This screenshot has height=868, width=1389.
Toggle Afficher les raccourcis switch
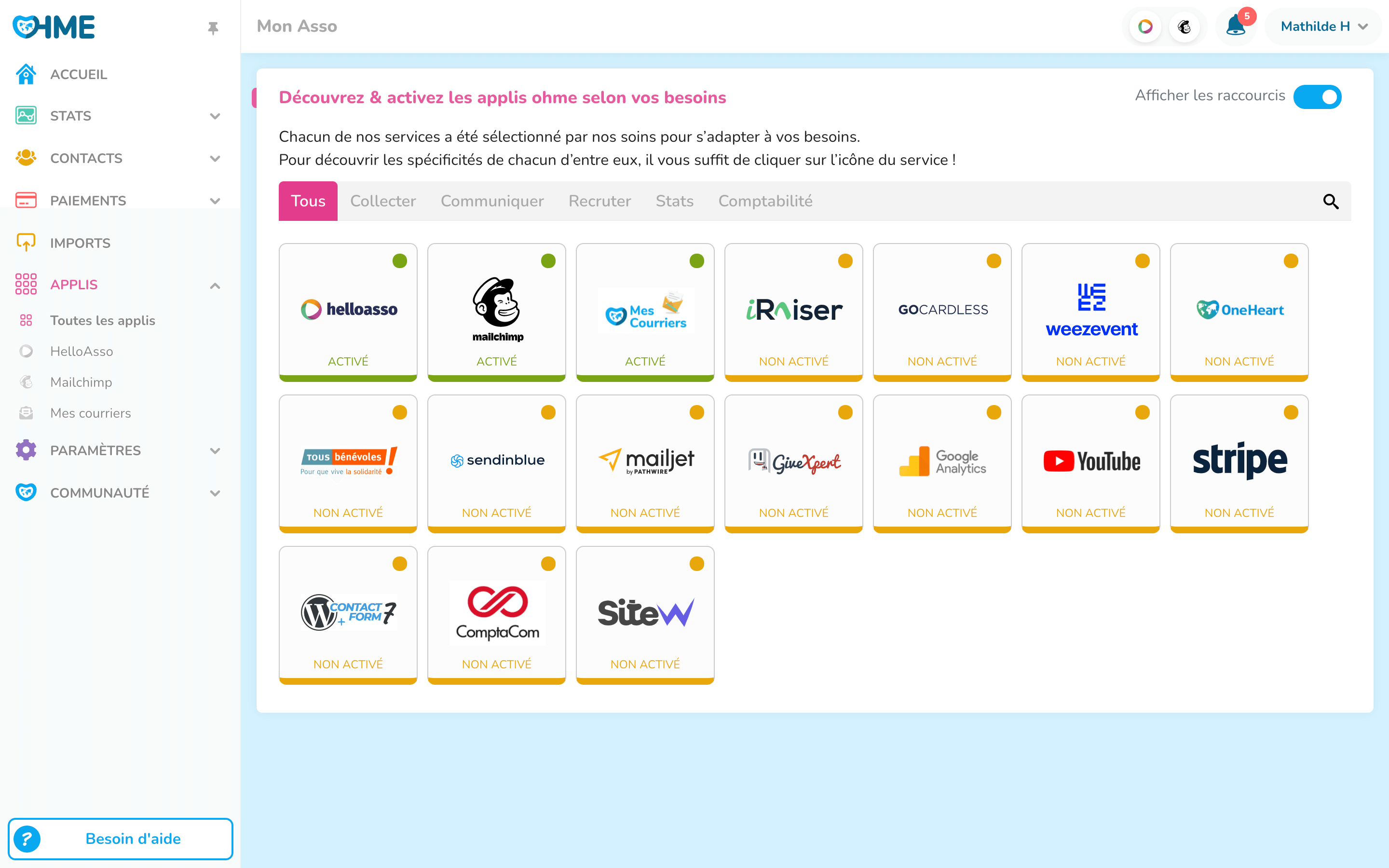coord(1317,96)
